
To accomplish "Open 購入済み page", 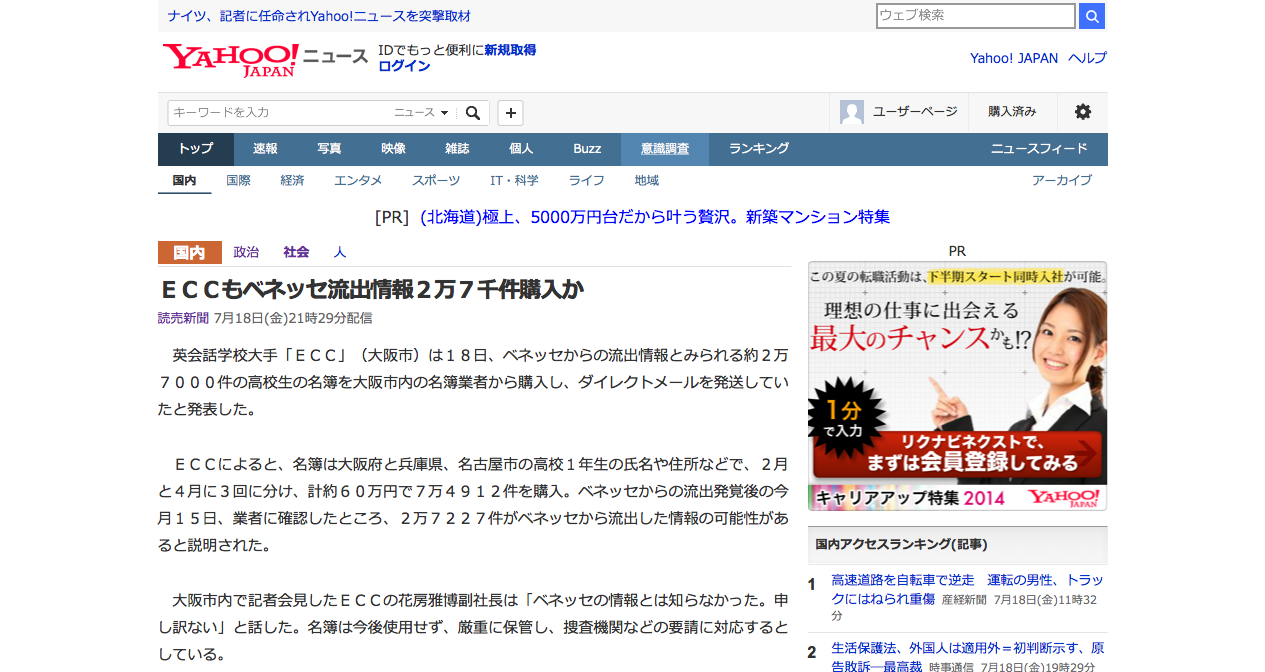I will point(1012,112).
